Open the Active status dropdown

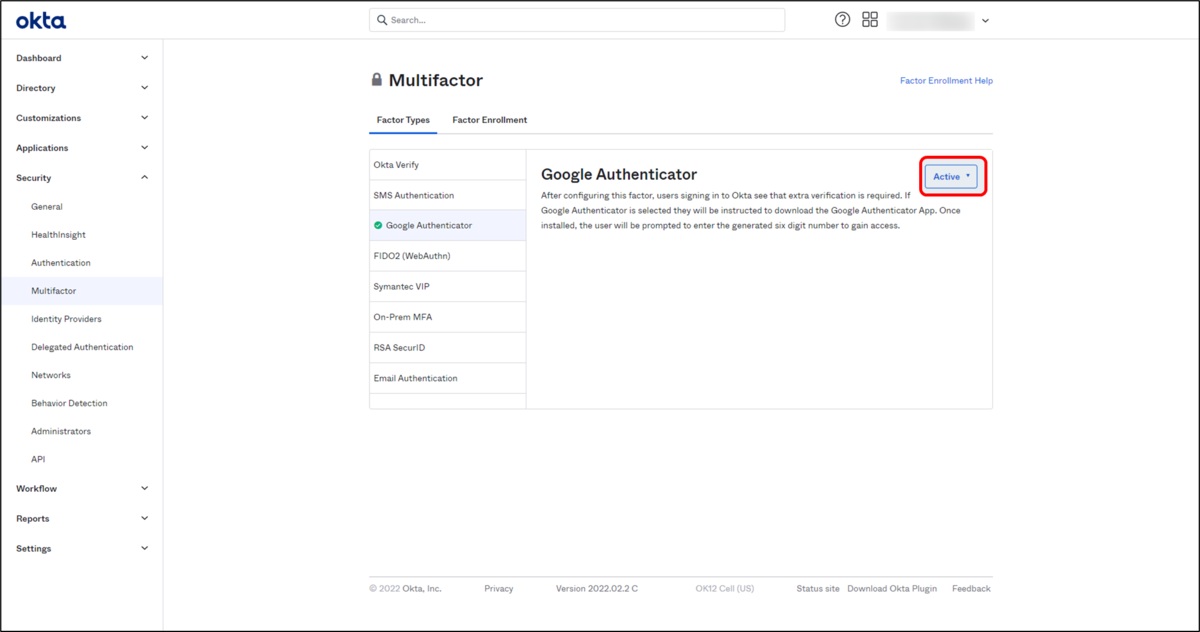coord(951,177)
